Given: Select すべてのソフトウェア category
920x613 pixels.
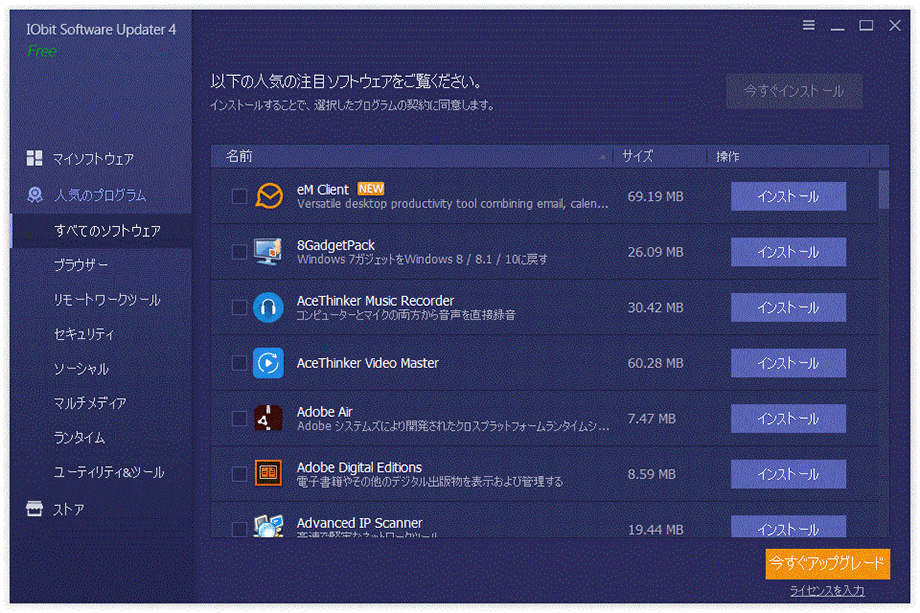Looking at the screenshot, I should [x=107, y=231].
